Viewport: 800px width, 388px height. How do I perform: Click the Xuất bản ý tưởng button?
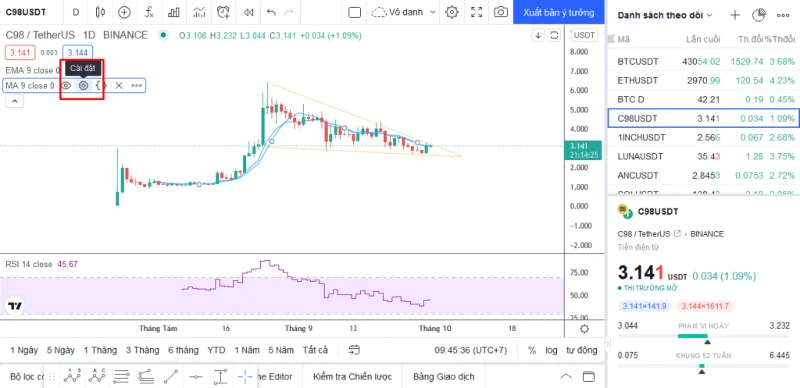point(558,12)
